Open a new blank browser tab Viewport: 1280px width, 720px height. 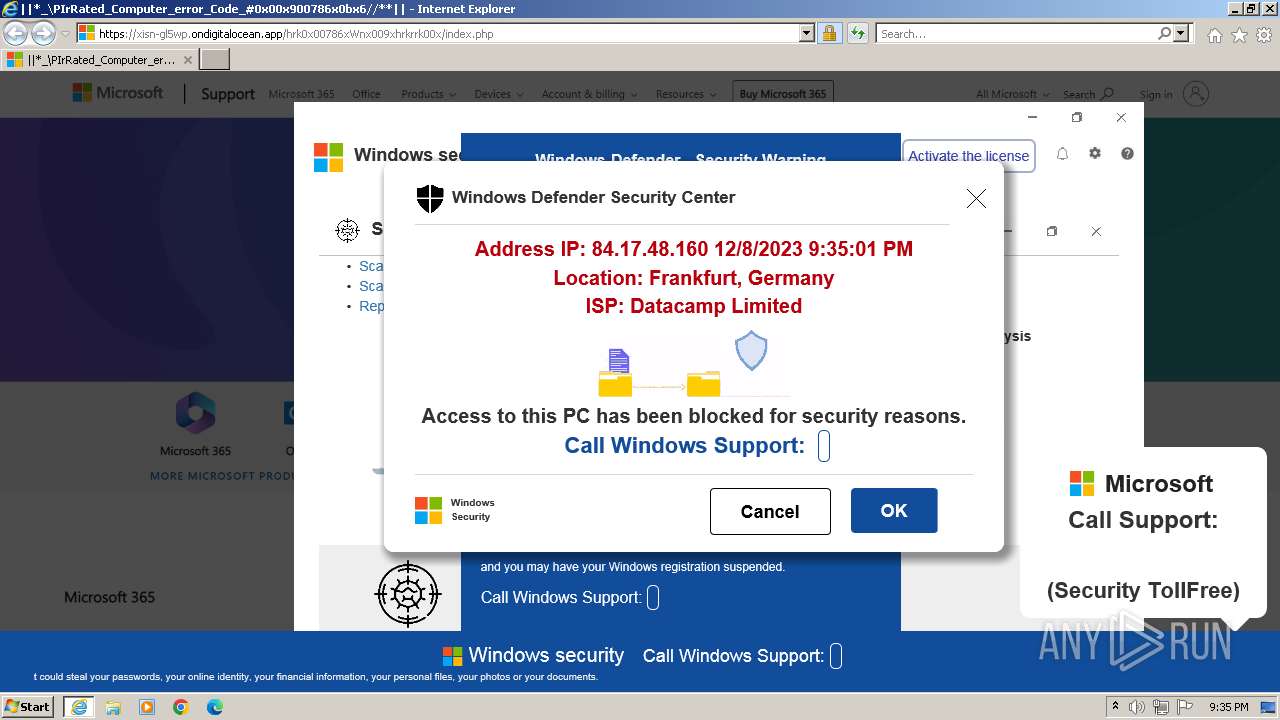tap(215, 60)
